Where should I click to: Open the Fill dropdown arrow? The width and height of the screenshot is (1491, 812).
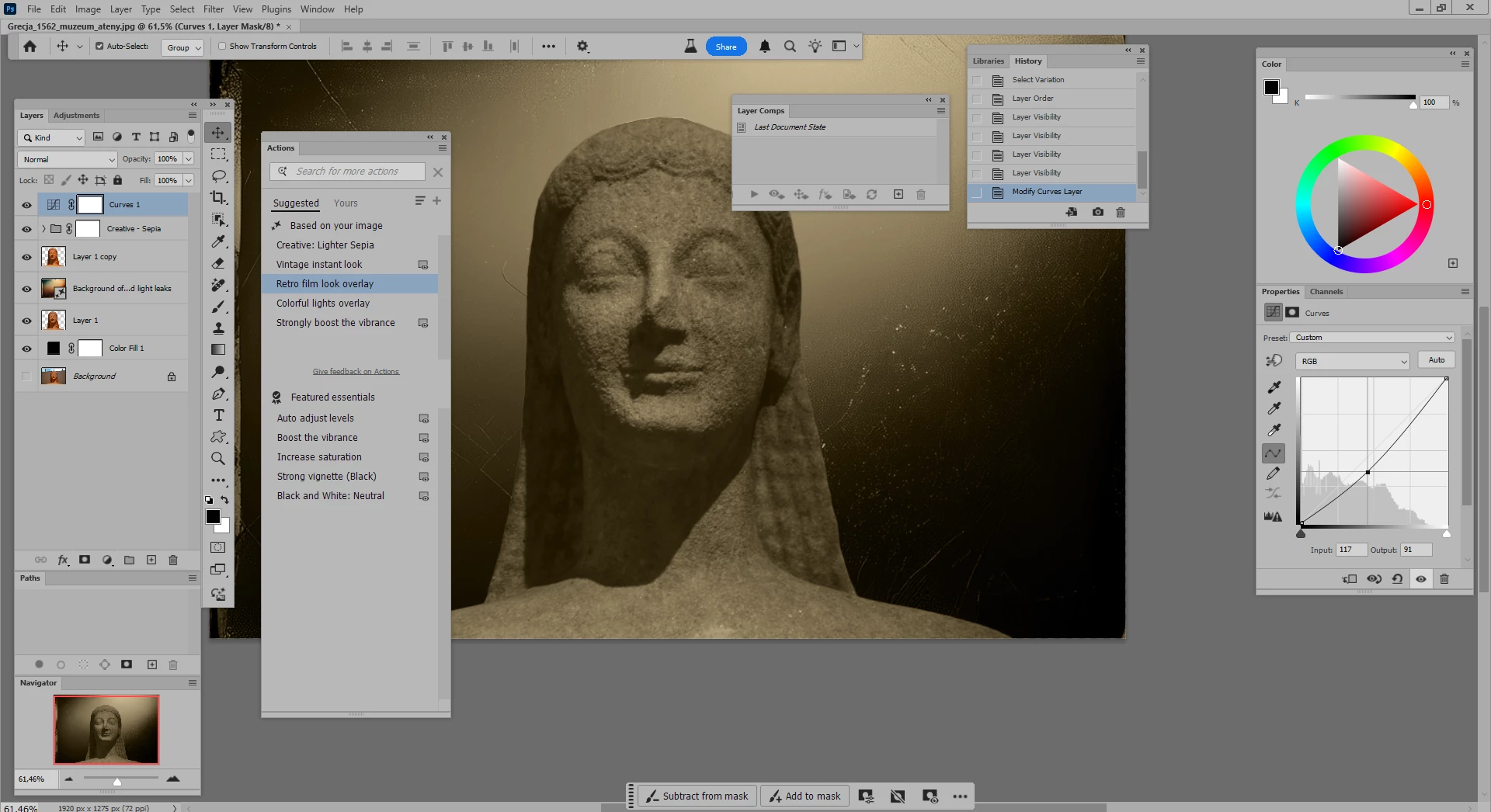(x=189, y=180)
